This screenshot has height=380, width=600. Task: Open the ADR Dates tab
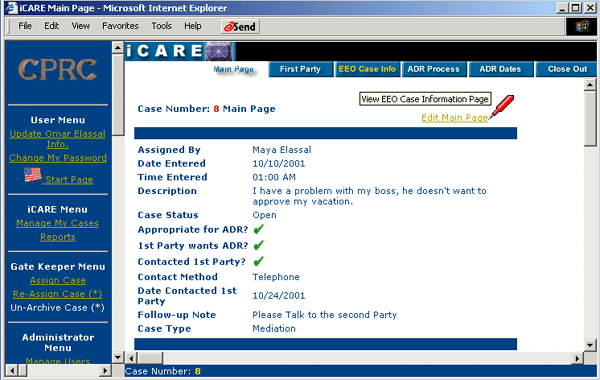tap(500, 69)
